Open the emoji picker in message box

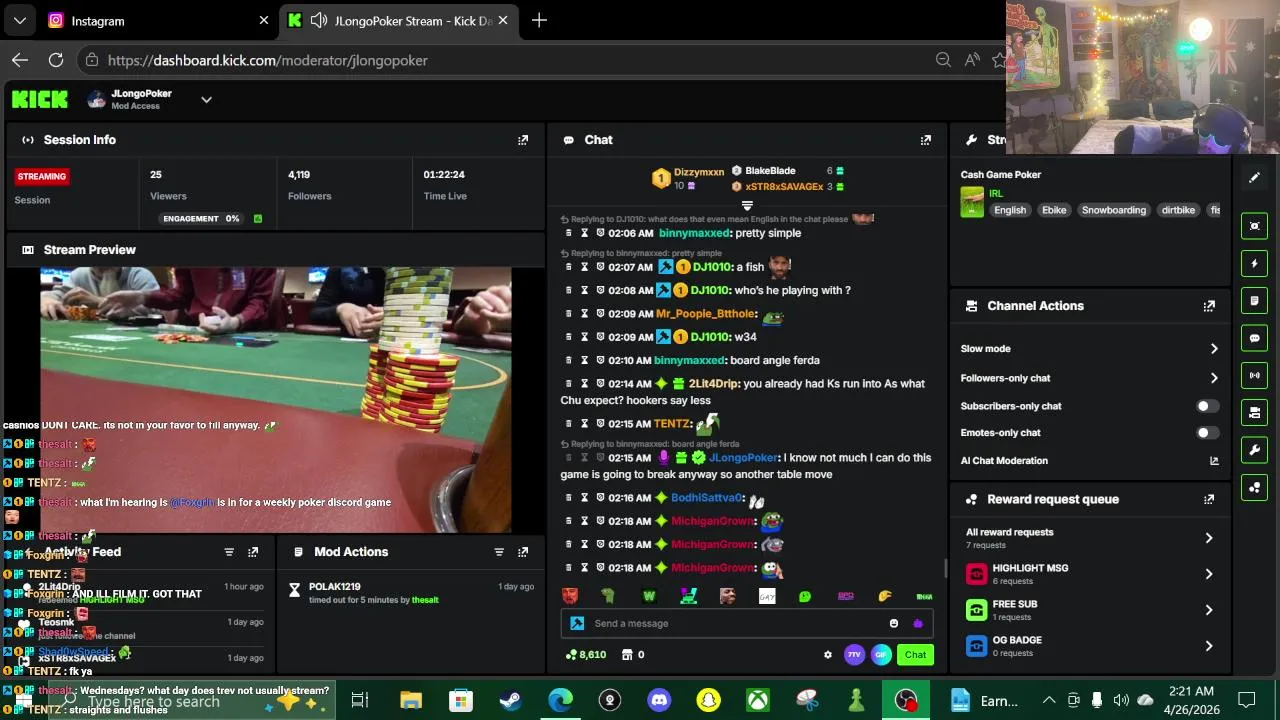(x=894, y=623)
